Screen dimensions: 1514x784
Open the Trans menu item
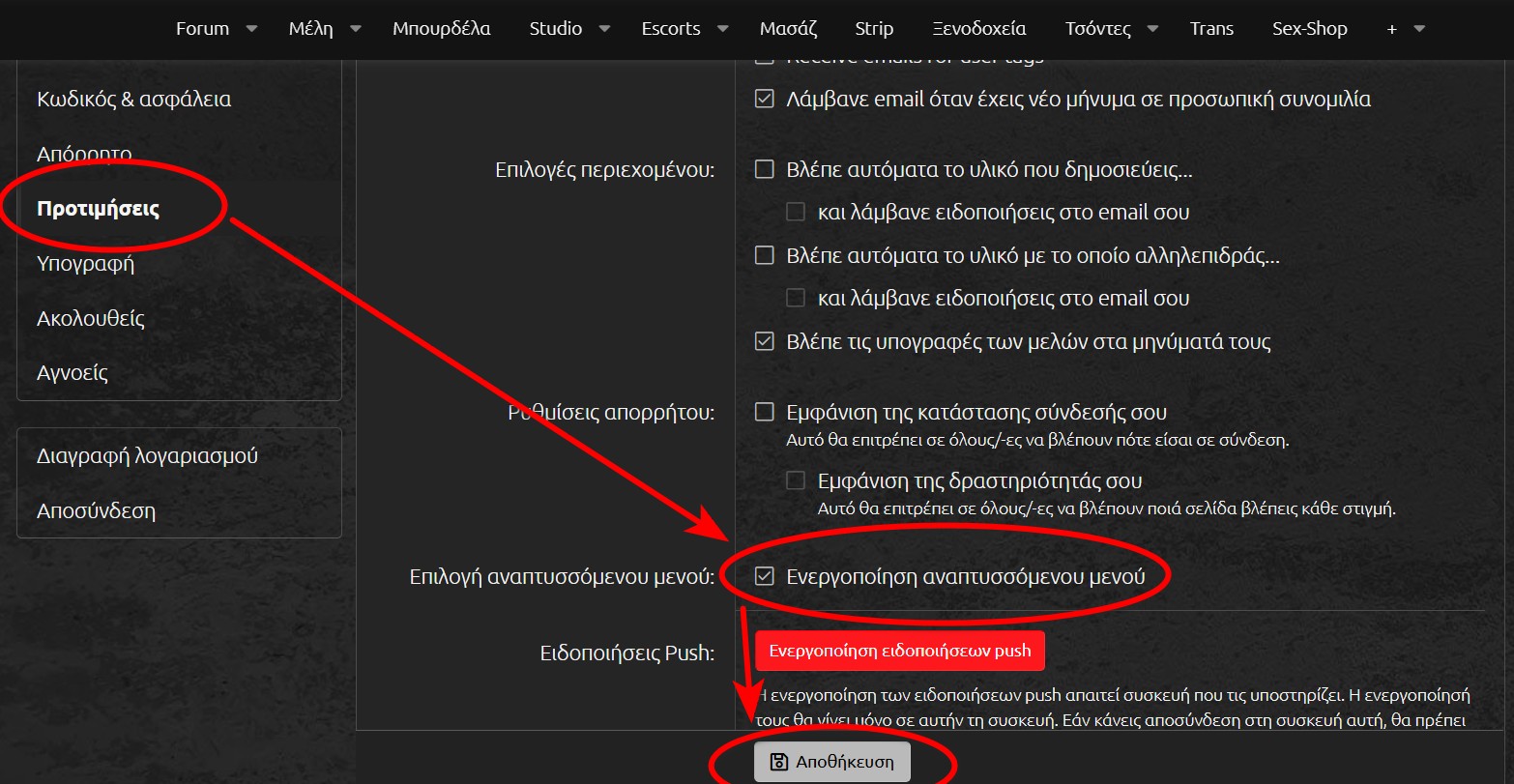[x=1212, y=29]
